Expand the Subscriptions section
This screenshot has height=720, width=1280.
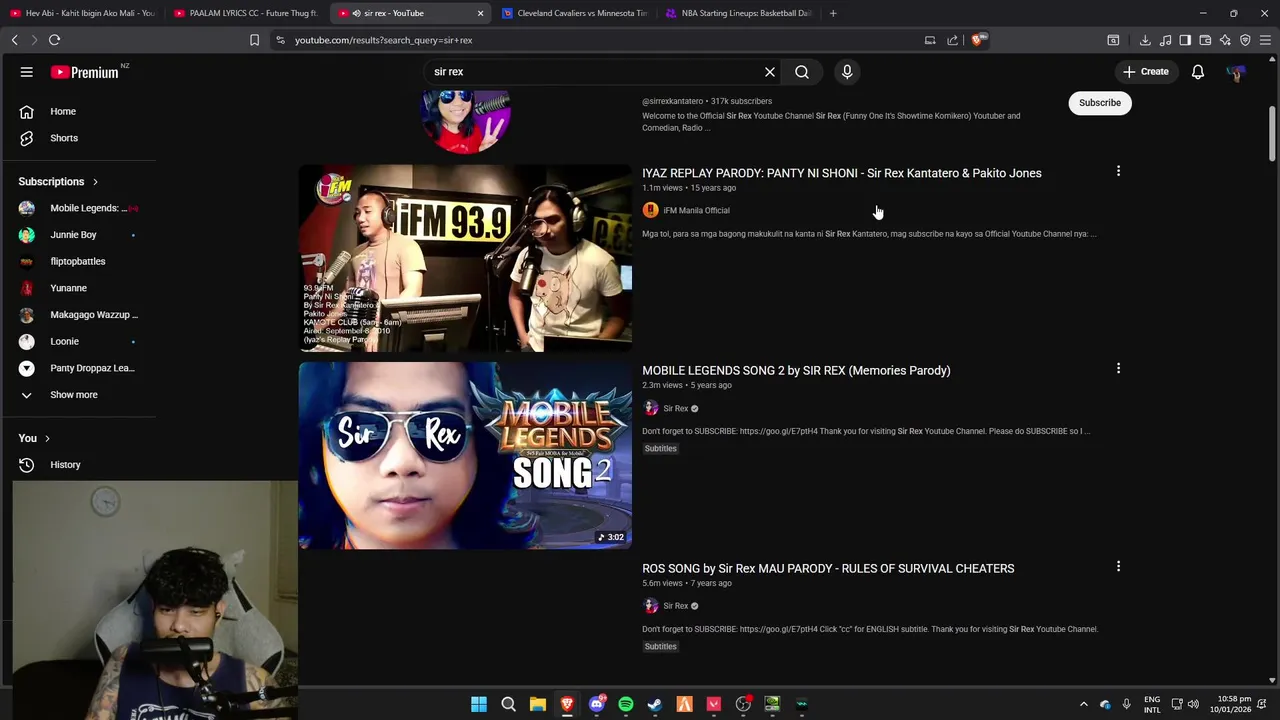58,182
